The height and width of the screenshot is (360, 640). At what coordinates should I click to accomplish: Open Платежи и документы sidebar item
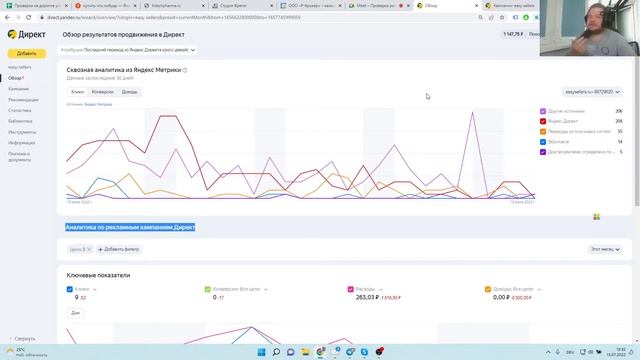[19, 157]
